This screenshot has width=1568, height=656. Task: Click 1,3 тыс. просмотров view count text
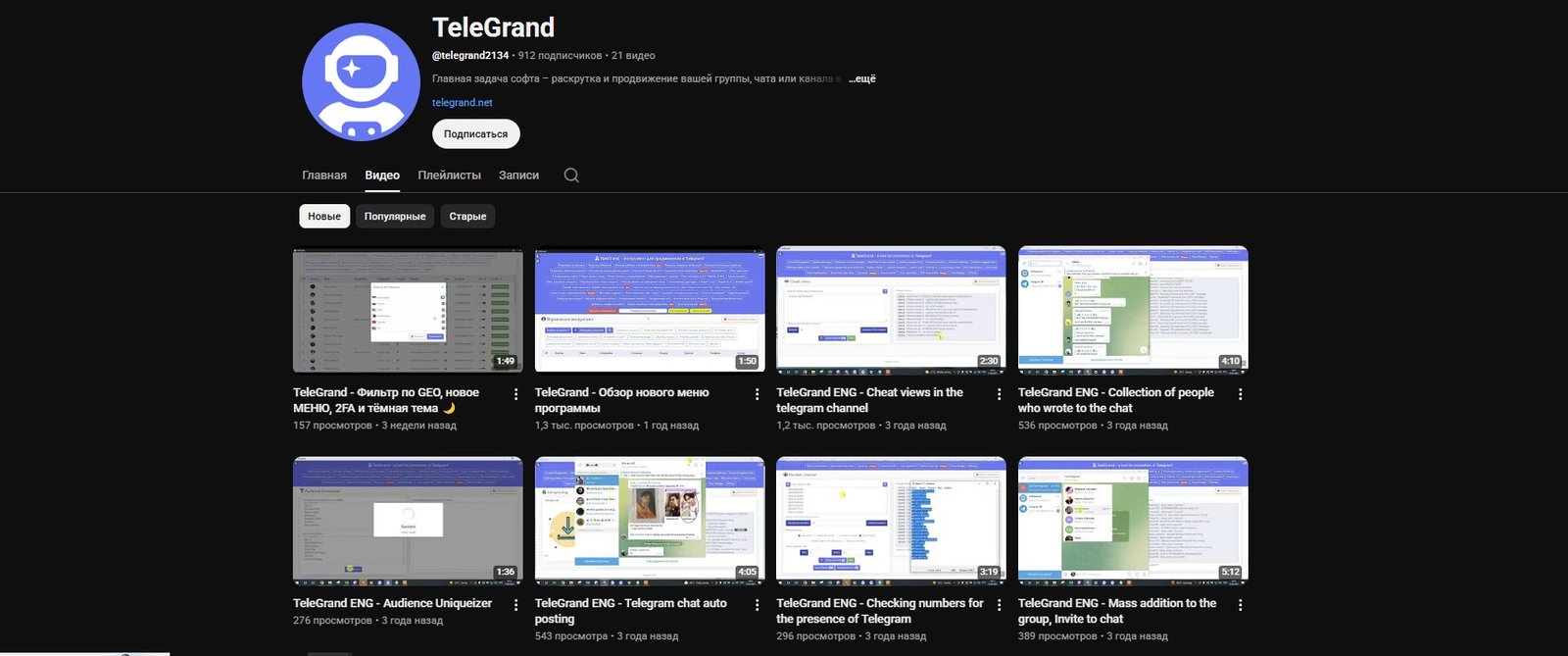click(584, 426)
